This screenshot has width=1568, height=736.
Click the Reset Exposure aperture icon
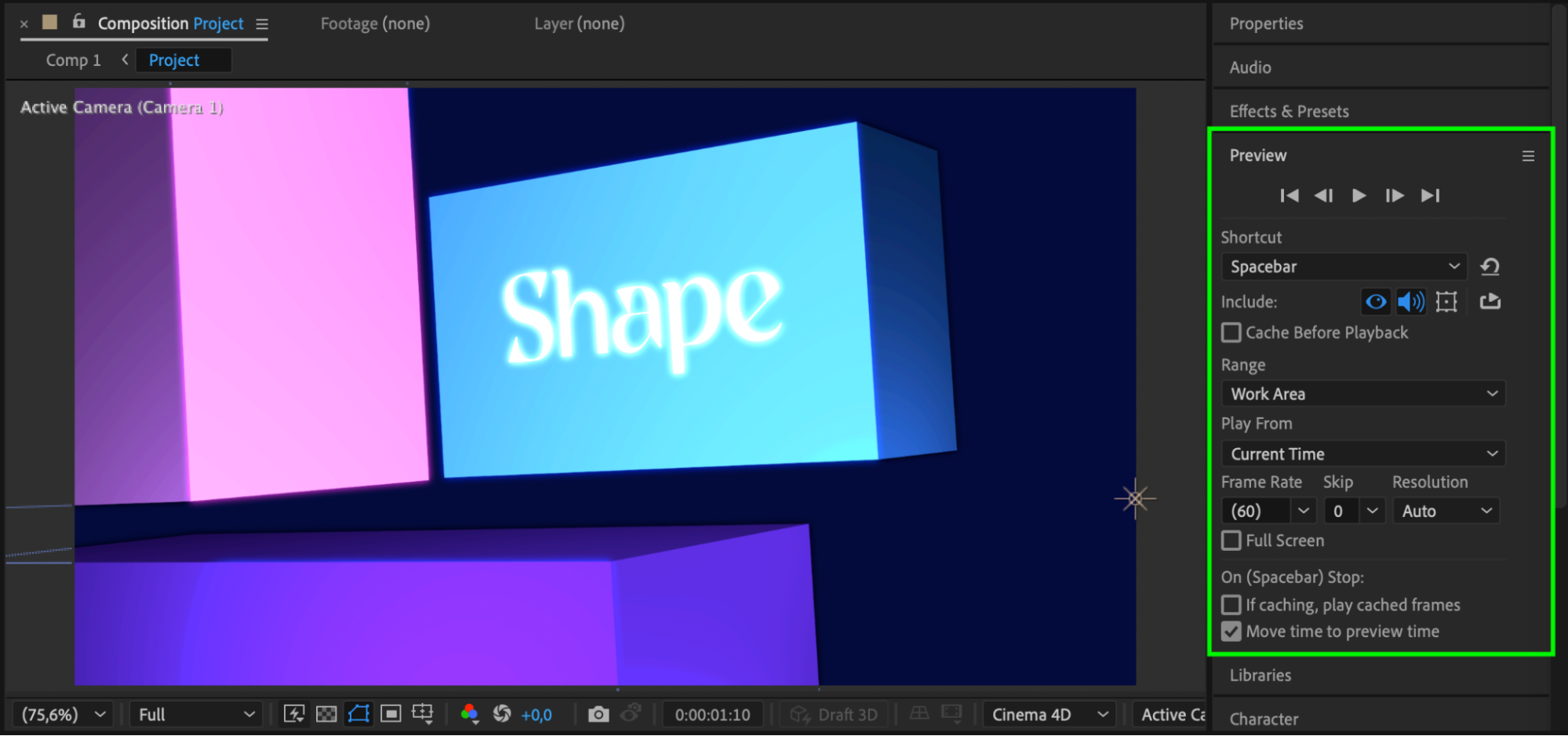(x=502, y=714)
